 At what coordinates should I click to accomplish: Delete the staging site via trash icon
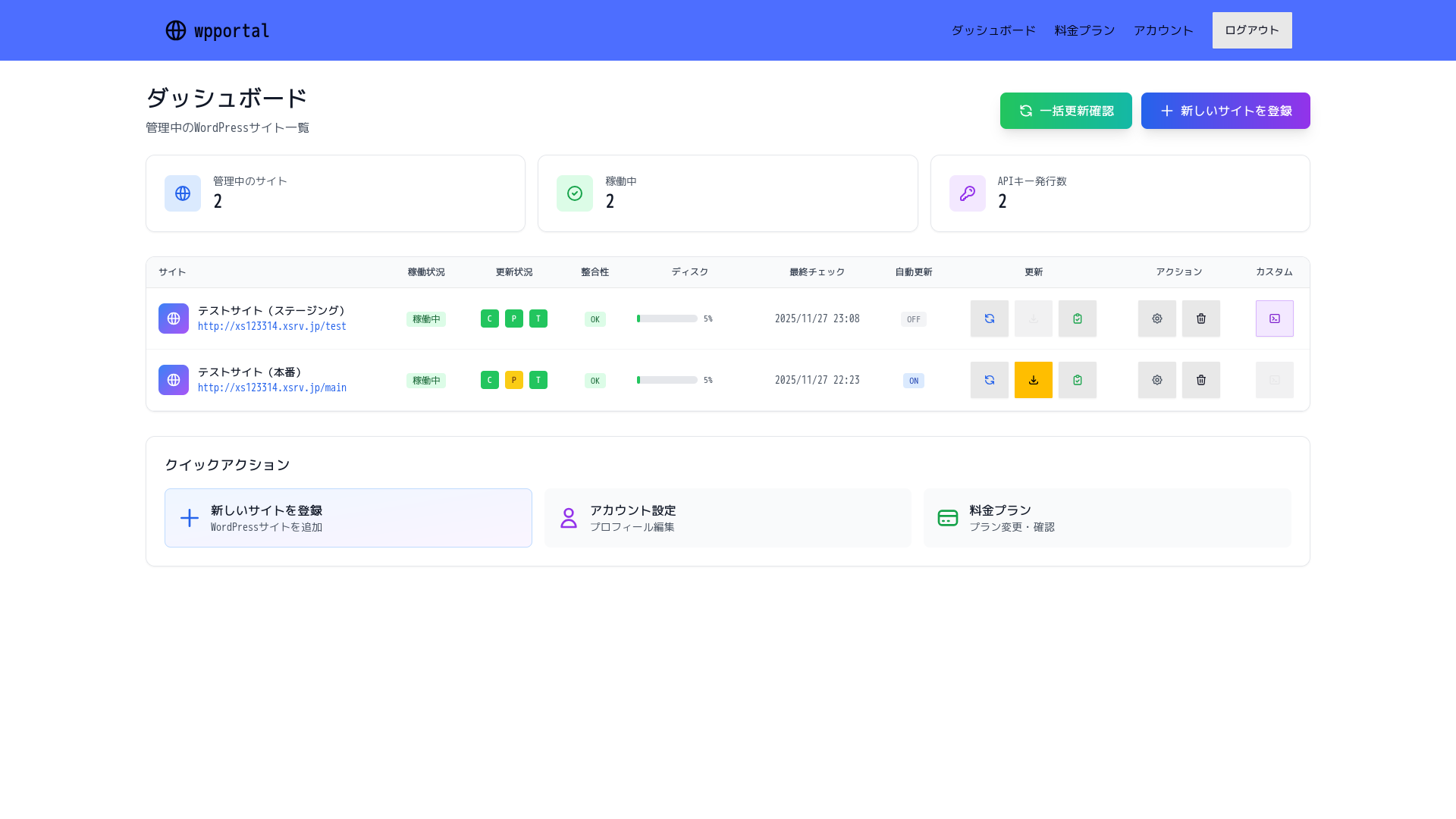[1200, 318]
